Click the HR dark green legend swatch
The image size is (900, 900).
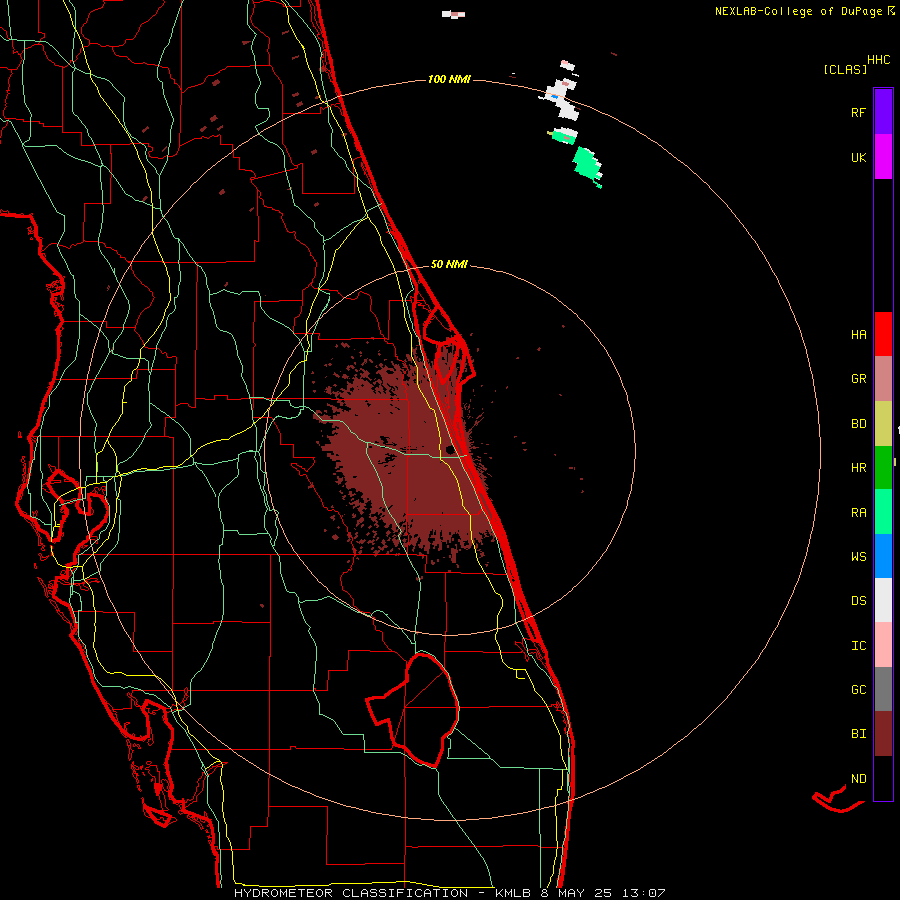[883, 468]
